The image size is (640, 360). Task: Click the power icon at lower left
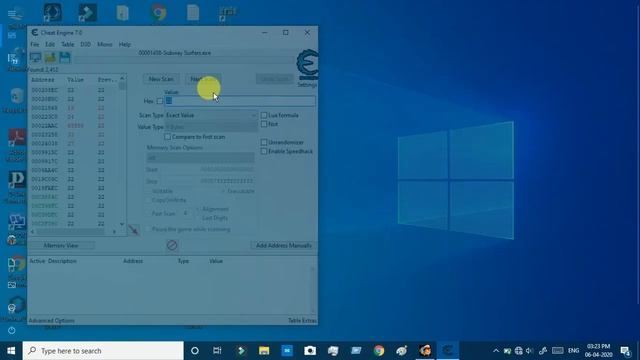point(11,330)
